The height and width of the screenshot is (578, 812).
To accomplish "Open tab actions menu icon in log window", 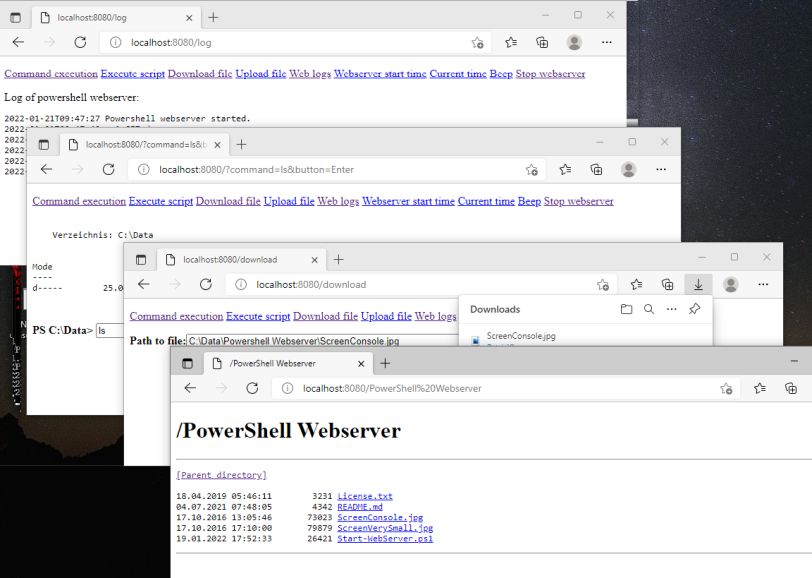I will (16, 18).
